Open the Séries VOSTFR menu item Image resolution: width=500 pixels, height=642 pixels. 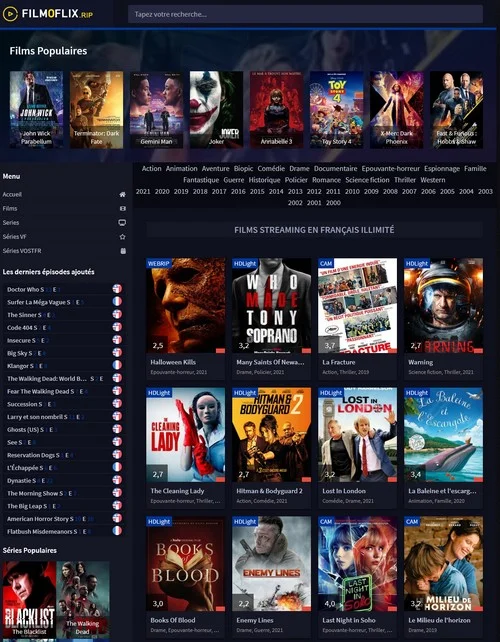tap(64, 251)
